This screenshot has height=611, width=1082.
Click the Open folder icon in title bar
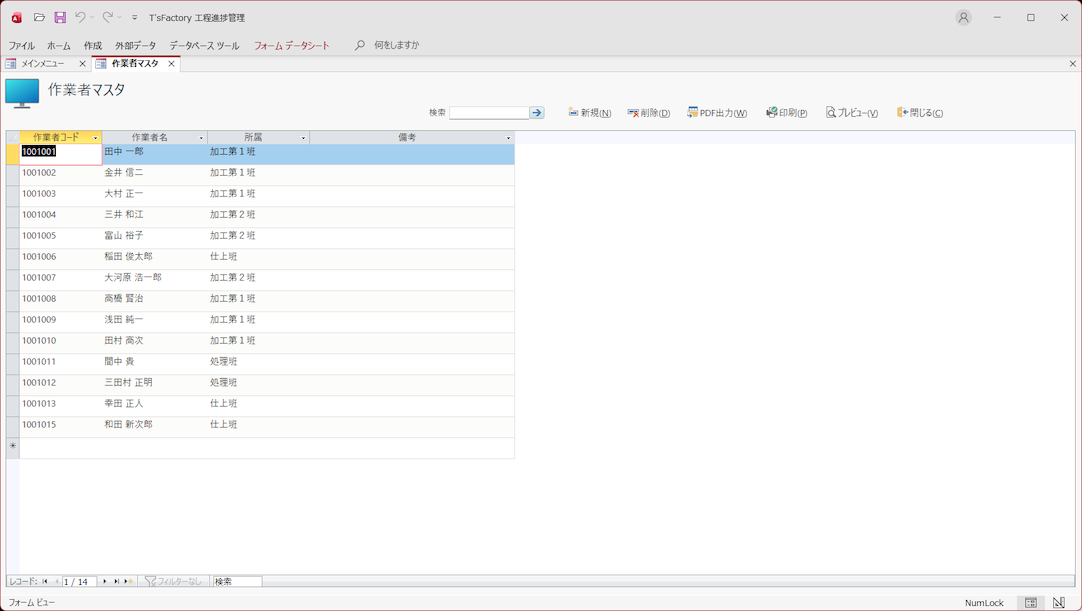(39, 17)
